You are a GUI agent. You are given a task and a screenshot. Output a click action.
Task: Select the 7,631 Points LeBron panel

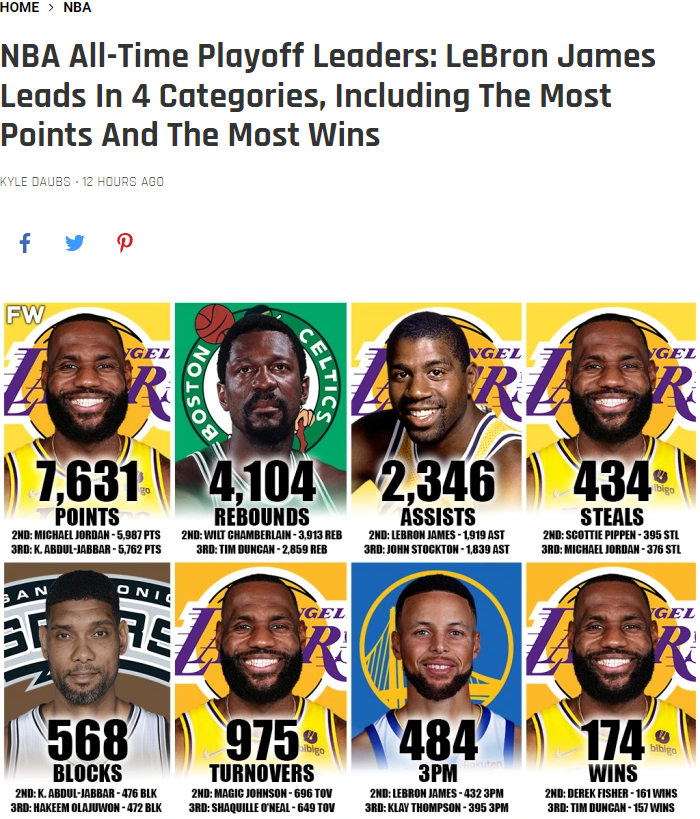click(87, 430)
